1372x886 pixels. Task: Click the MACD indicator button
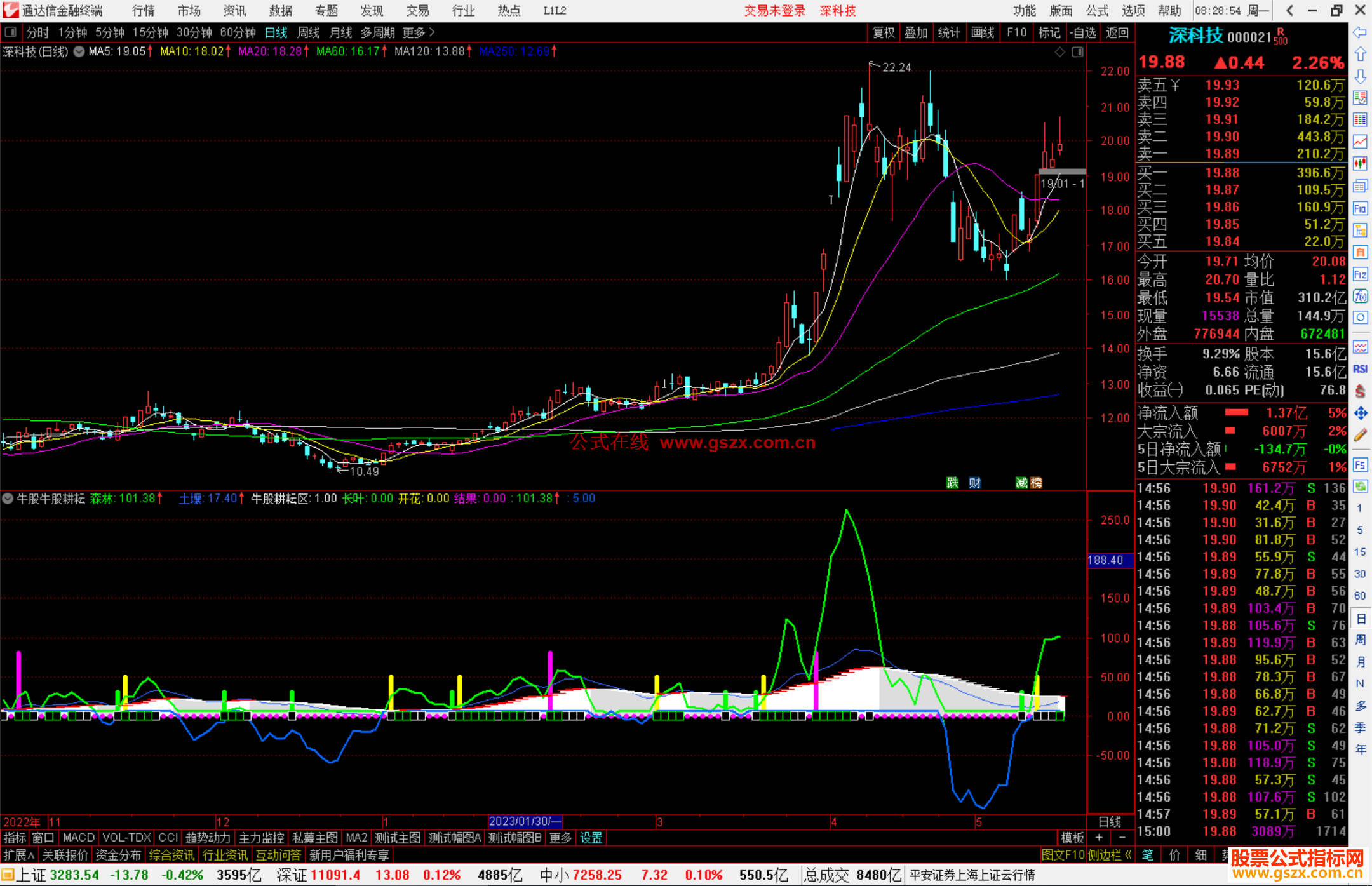pos(78,838)
